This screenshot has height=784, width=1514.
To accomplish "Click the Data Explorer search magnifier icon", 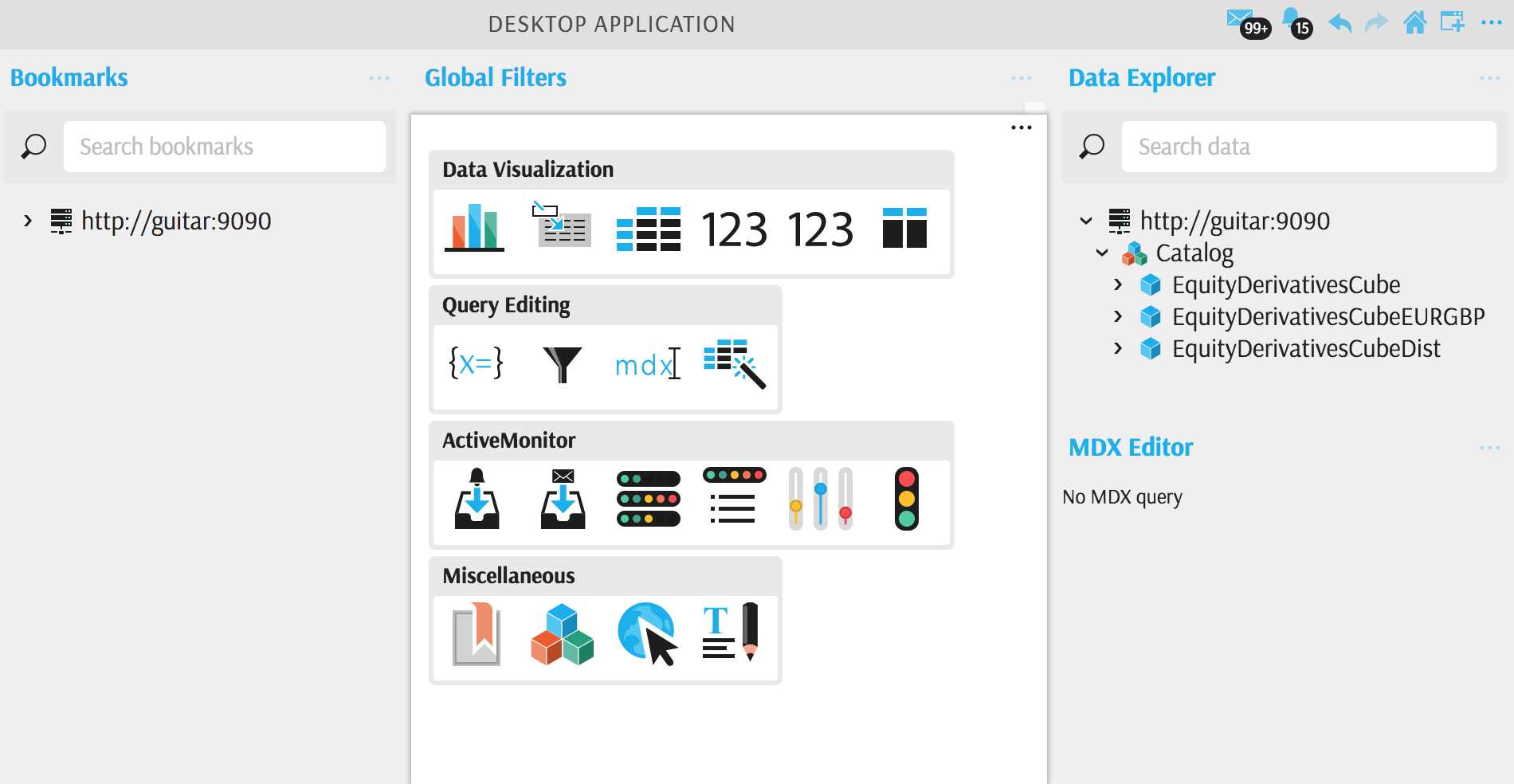I will pos(1092,147).
